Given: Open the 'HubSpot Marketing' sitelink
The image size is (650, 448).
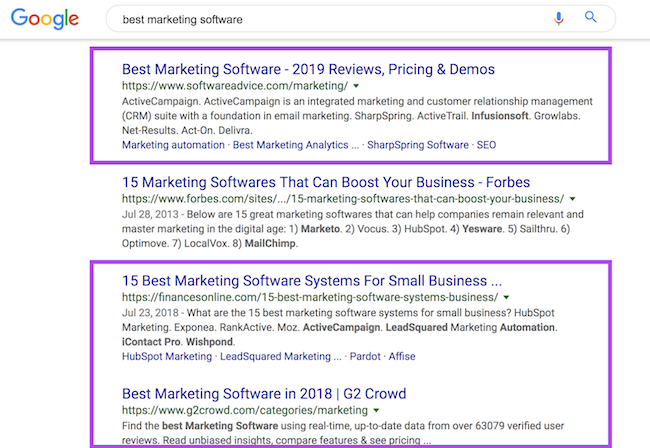Looking at the screenshot, I should pyautogui.click(x=167, y=356).
